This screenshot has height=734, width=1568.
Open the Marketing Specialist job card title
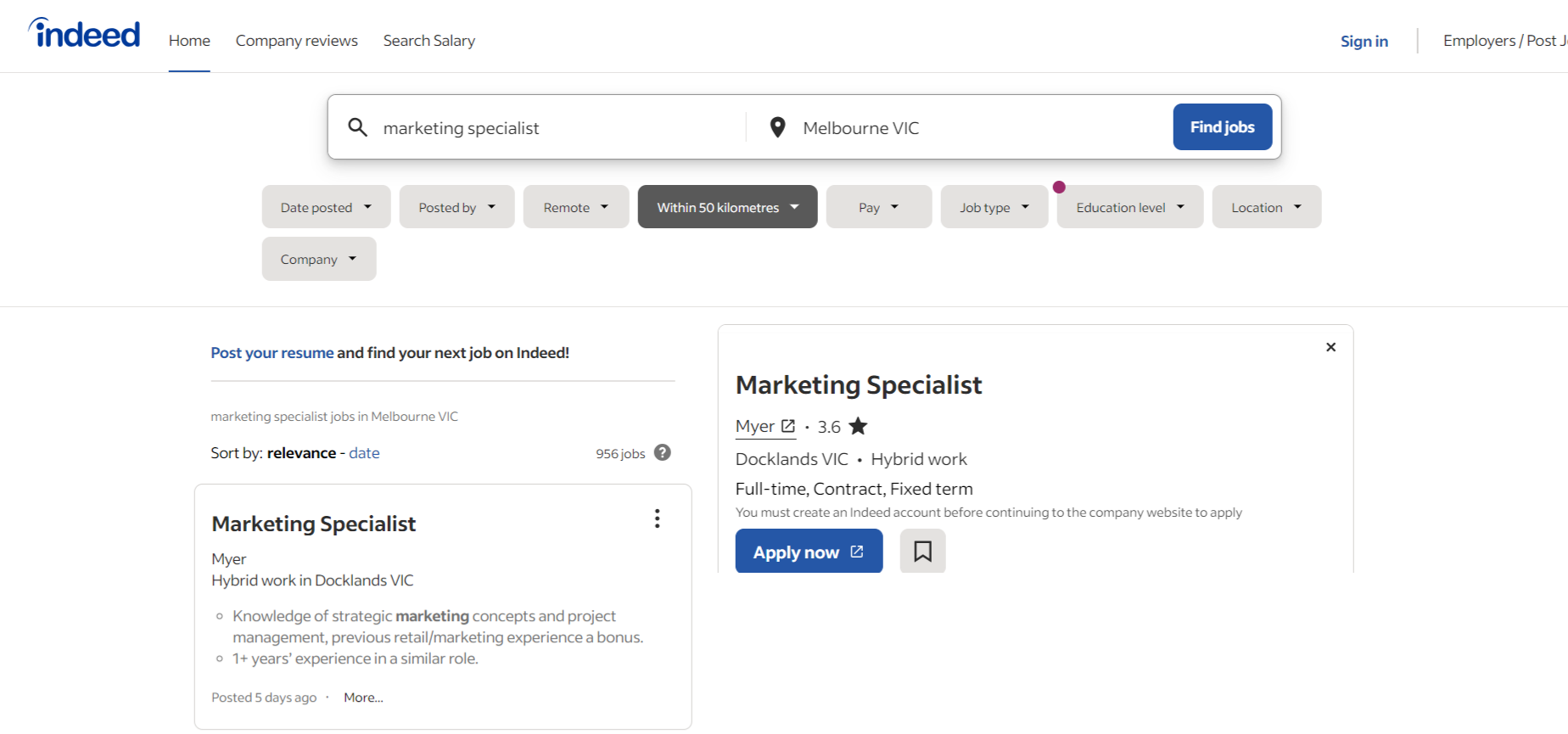(x=313, y=524)
